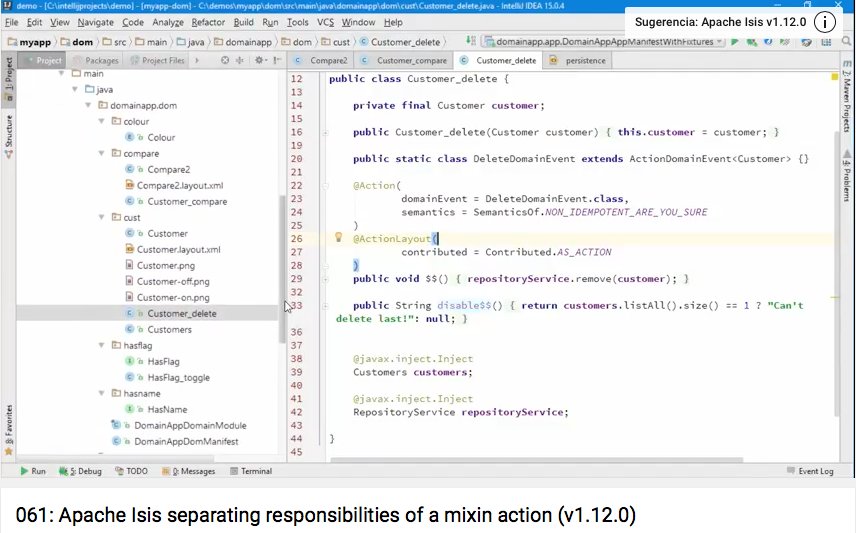Screen dimensions: 856x533
Task: Collapse the colour package
Action: pyautogui.click(x=101, y=121)
